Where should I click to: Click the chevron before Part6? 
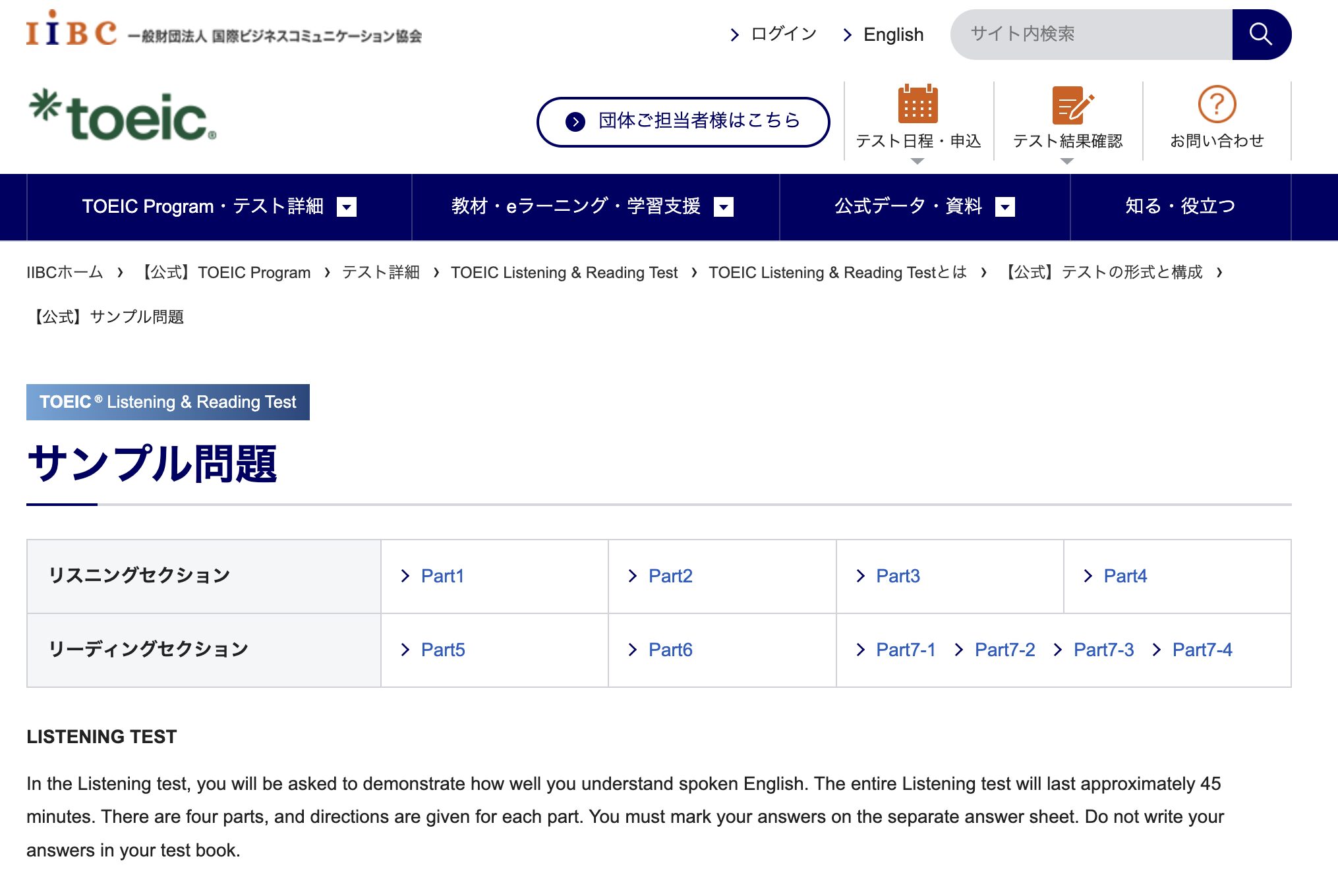tap(633, 650)
